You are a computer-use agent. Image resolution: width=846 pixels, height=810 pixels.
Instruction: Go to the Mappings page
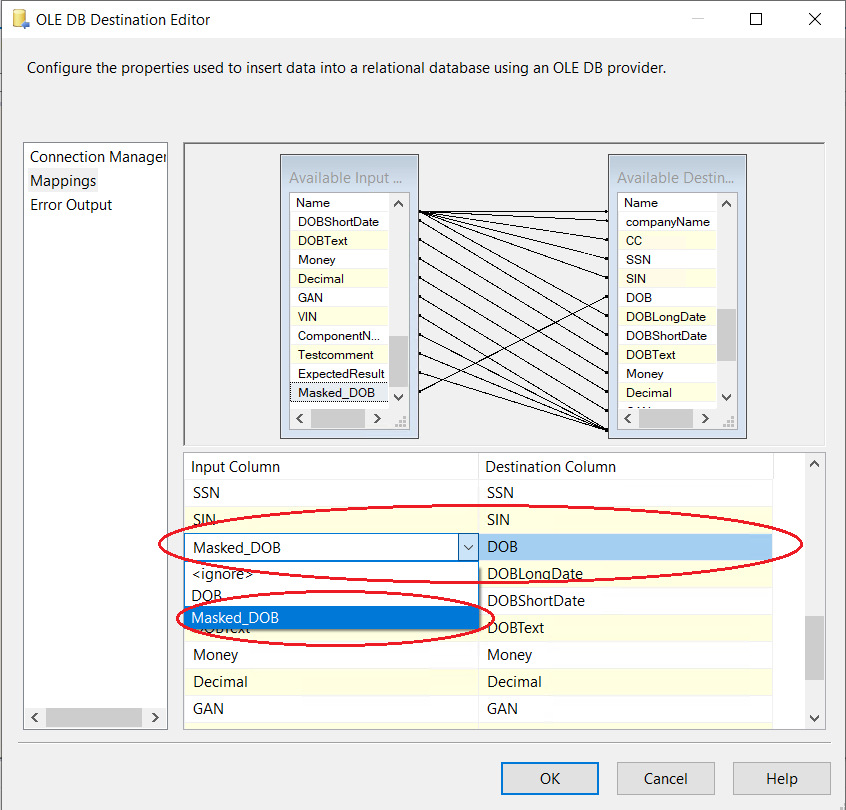63,181
